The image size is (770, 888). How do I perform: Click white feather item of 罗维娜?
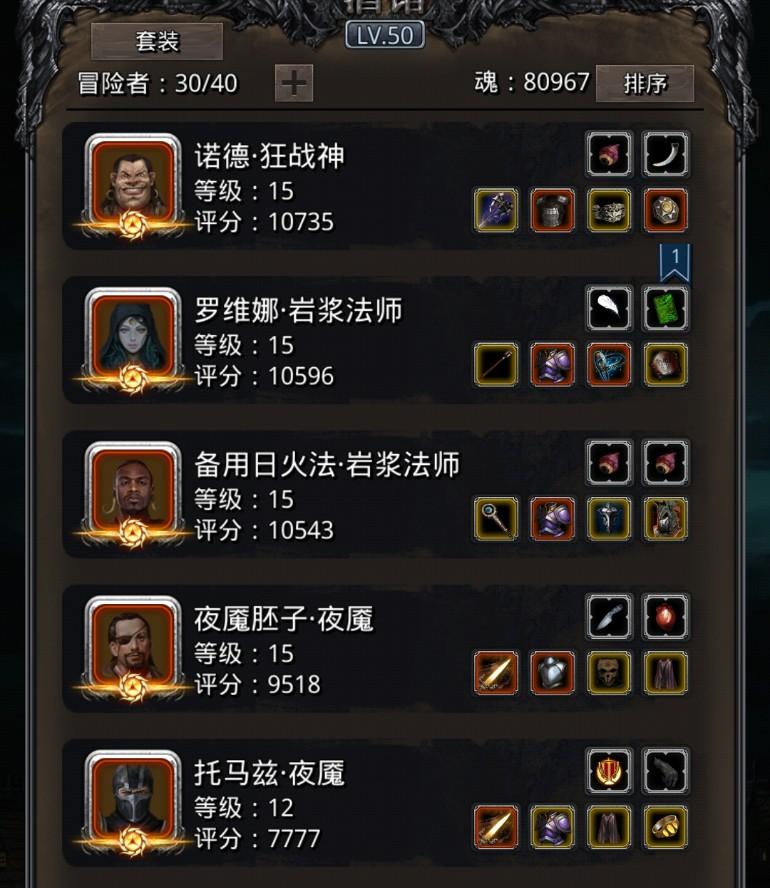point(609,309)
